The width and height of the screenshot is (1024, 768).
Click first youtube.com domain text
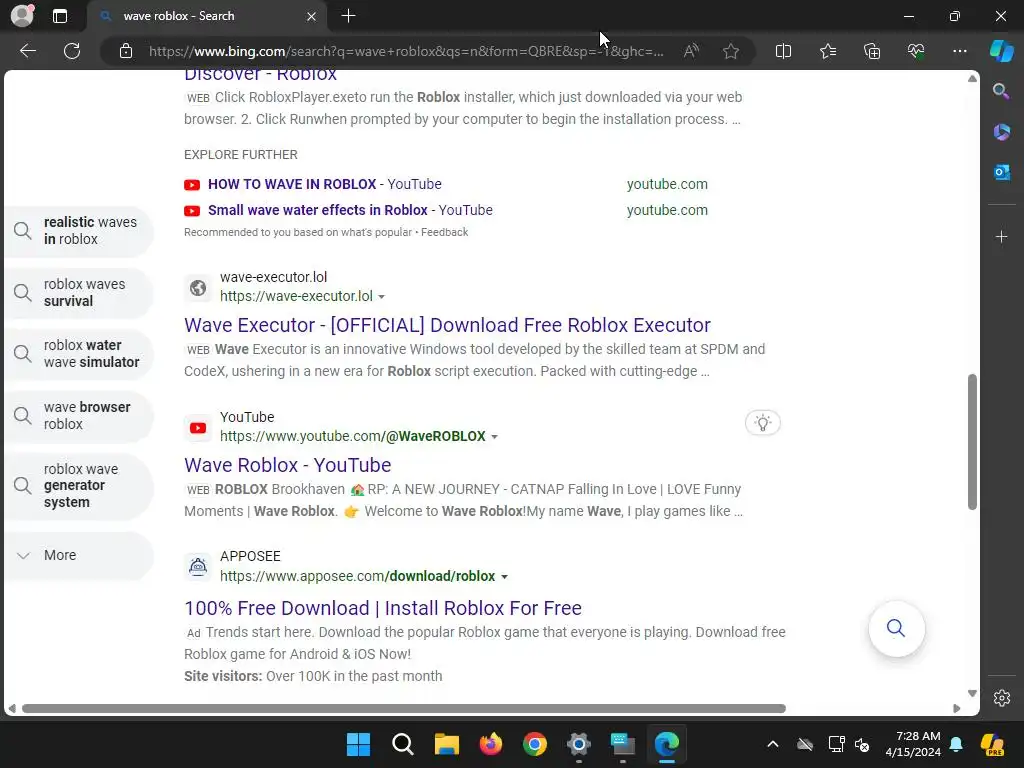click(x=667, y=184)
